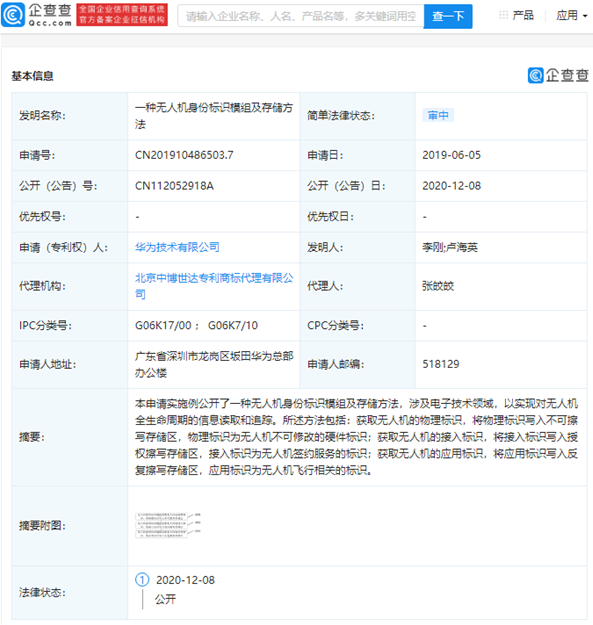Viewport: 593px width, 625px height.
Task: Select the applicant address text
Action: (x=214, y=364)
